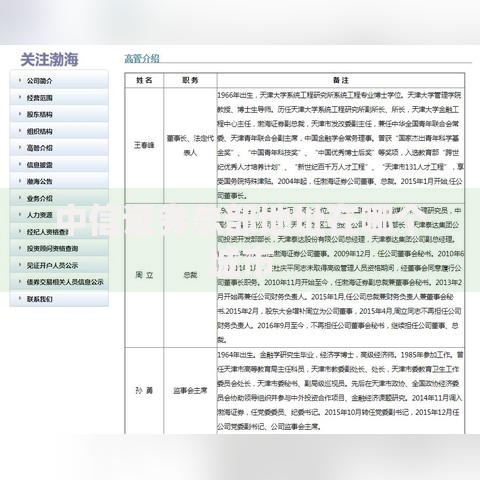The width and height of the screenshot is (480, 480).
Task: Select the 监事会主席 position cell
Action: coord(190,390)
